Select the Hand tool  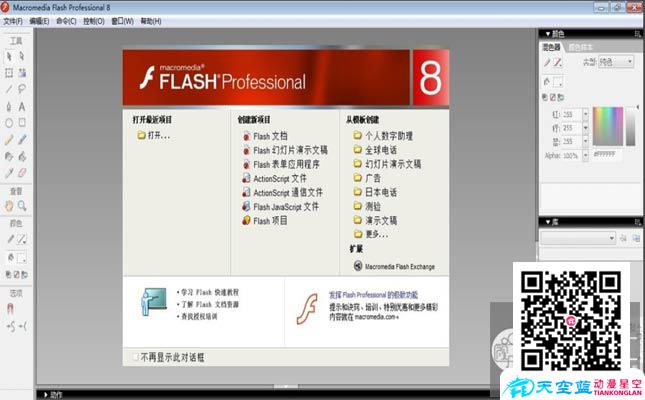click(9, 206)
